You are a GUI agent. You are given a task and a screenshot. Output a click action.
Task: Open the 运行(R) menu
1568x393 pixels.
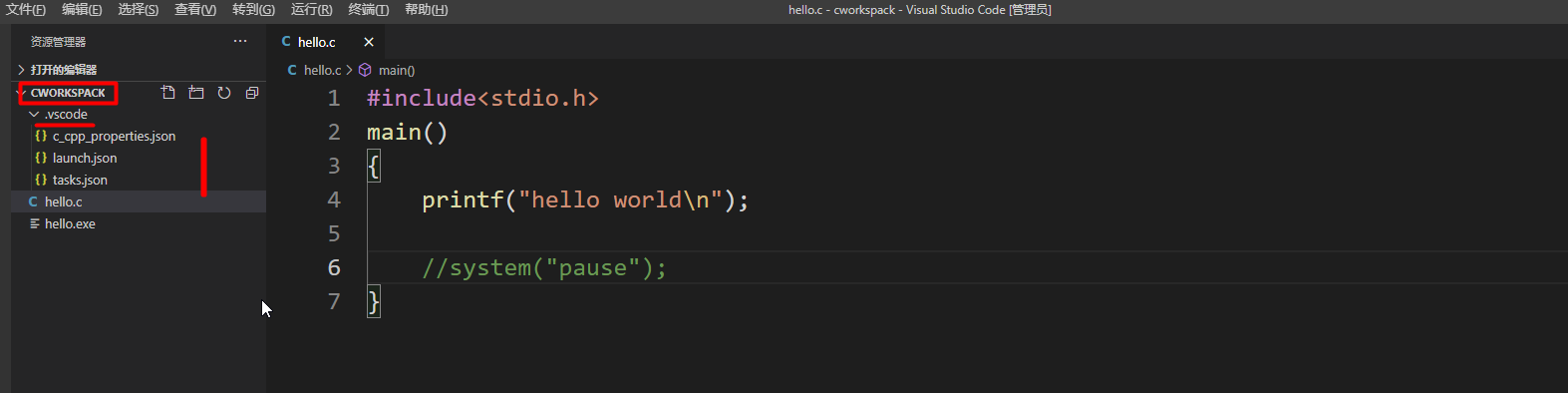point(312,10)
